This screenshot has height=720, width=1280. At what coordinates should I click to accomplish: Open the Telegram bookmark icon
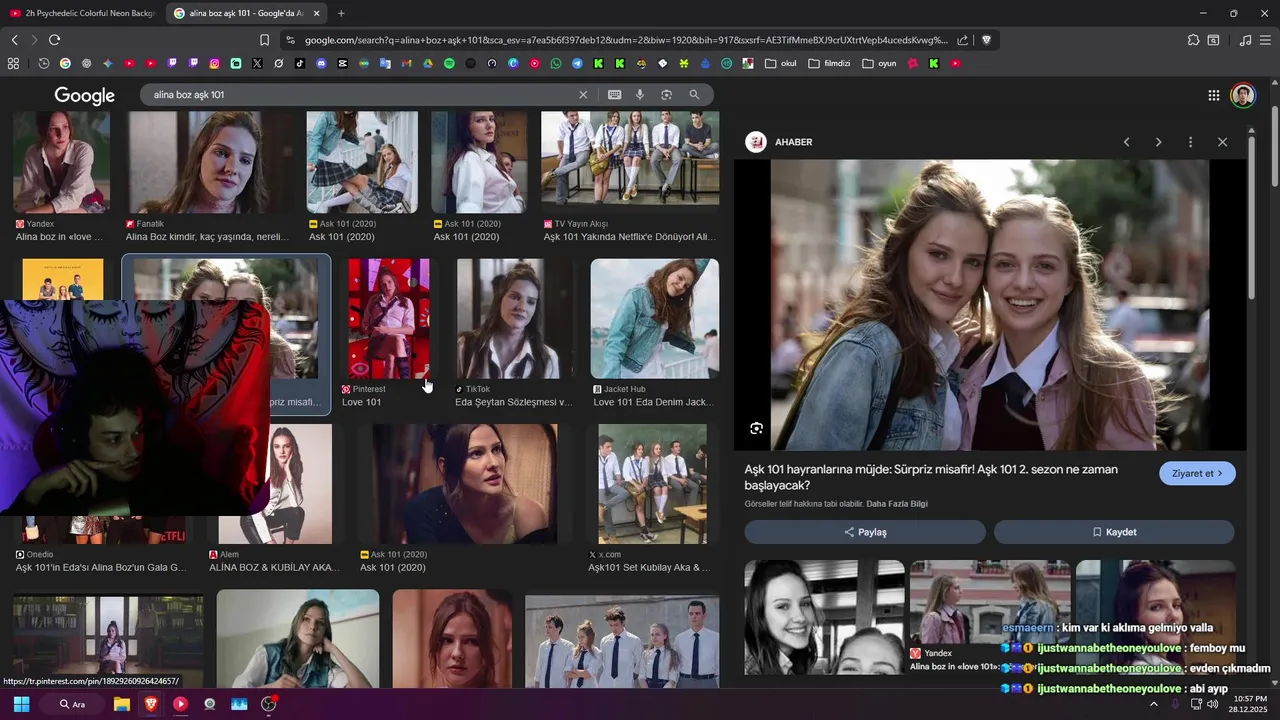point(577,63)
